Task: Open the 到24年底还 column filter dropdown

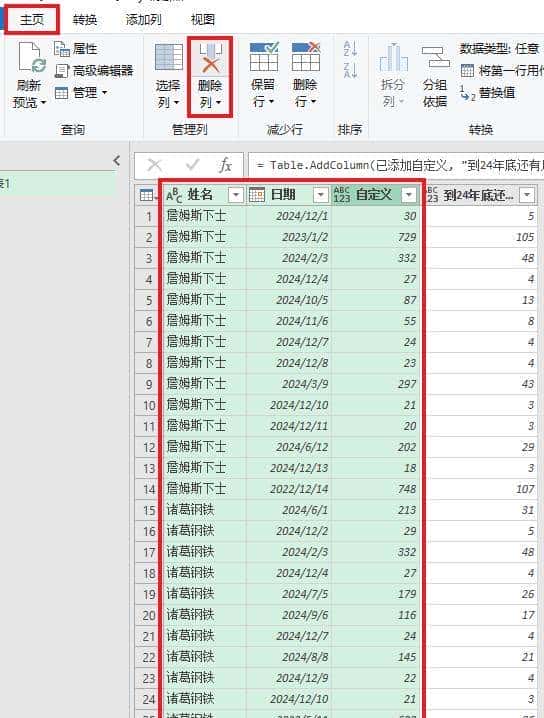Action: [527, 196]
